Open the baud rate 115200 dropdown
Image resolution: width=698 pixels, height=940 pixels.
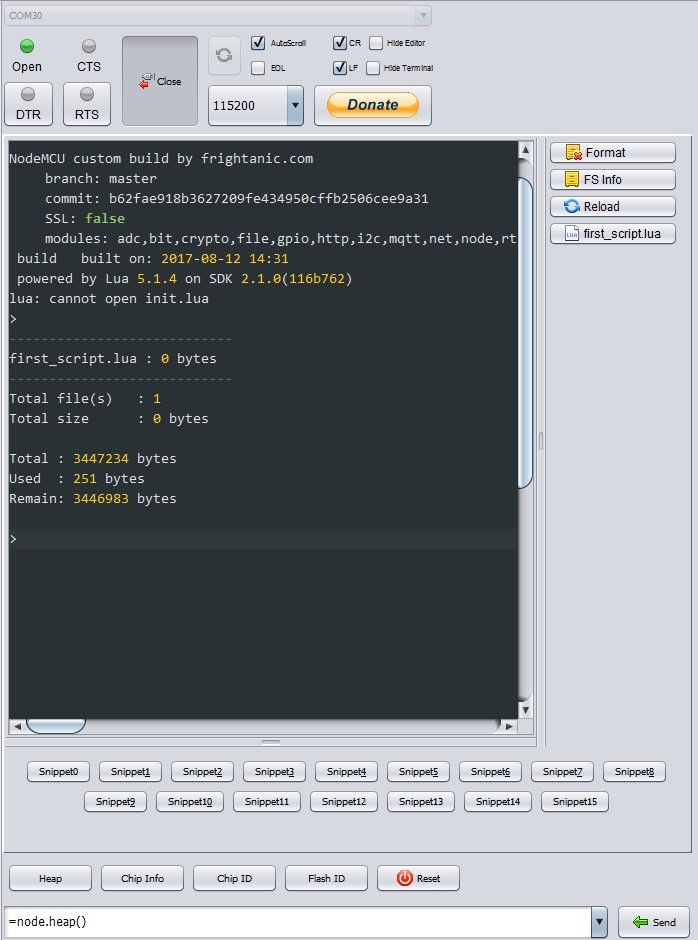point(294,105)
